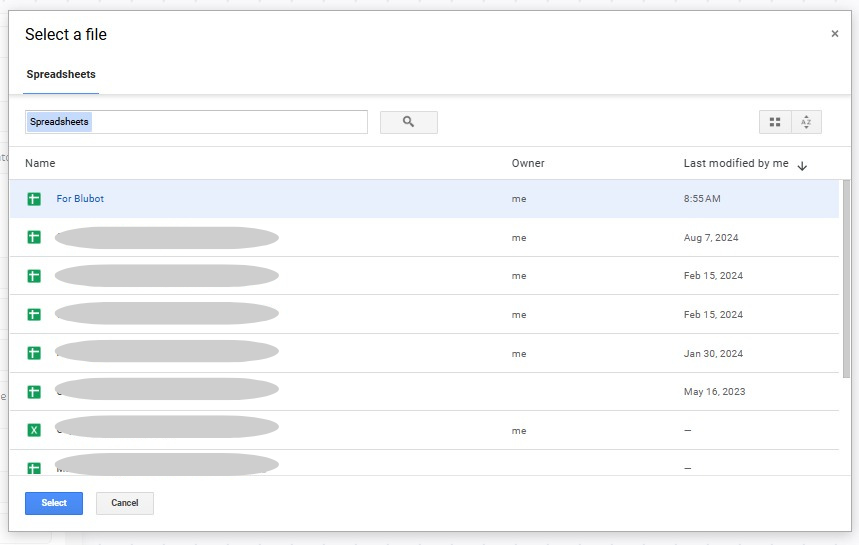
Task: Click the magnifying glass search button
Action: click(408, 122)
